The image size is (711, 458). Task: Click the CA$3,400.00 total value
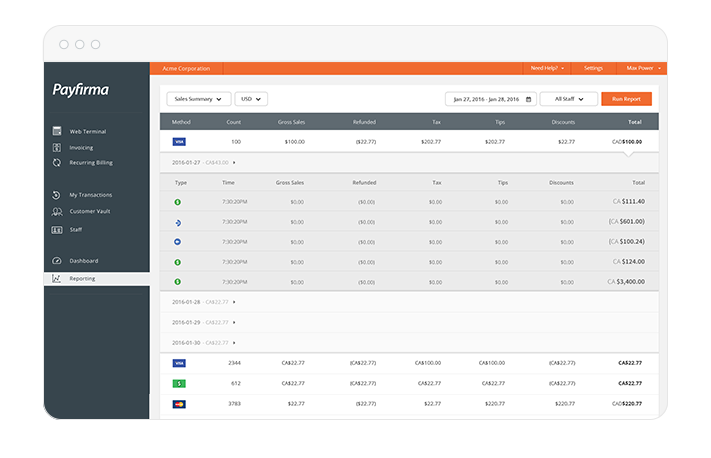[626, 282]
